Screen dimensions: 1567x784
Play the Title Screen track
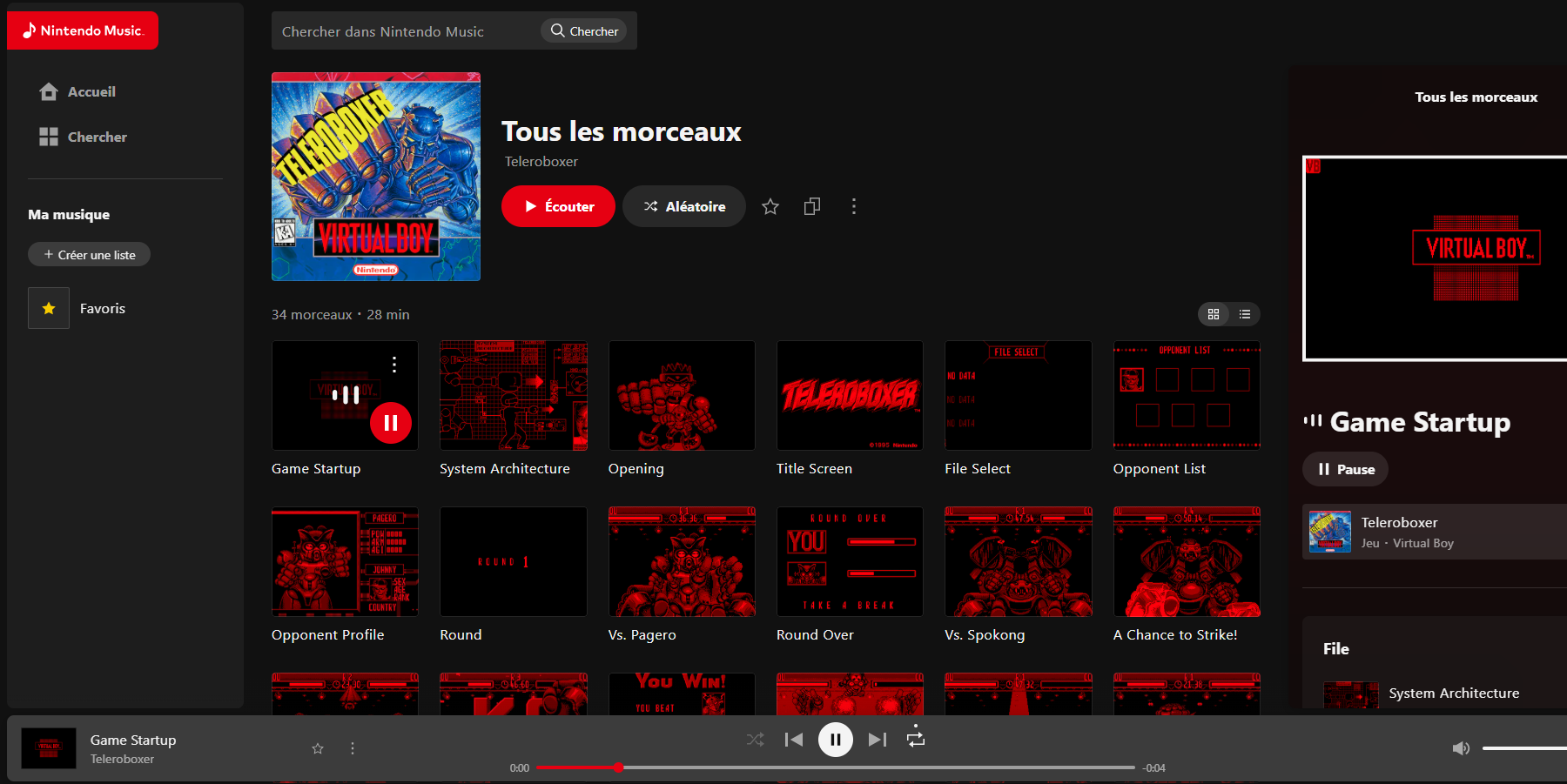pyautogui.click(x=850, y=395)
